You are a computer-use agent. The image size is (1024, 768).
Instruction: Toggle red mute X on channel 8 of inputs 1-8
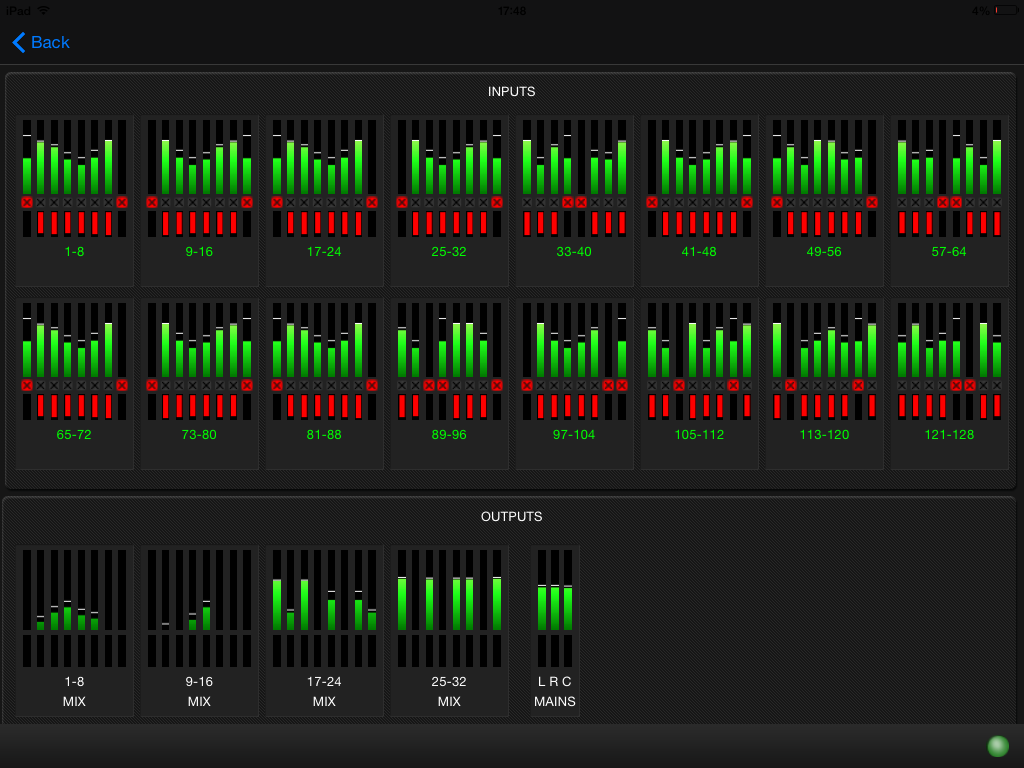click(122, 202)
